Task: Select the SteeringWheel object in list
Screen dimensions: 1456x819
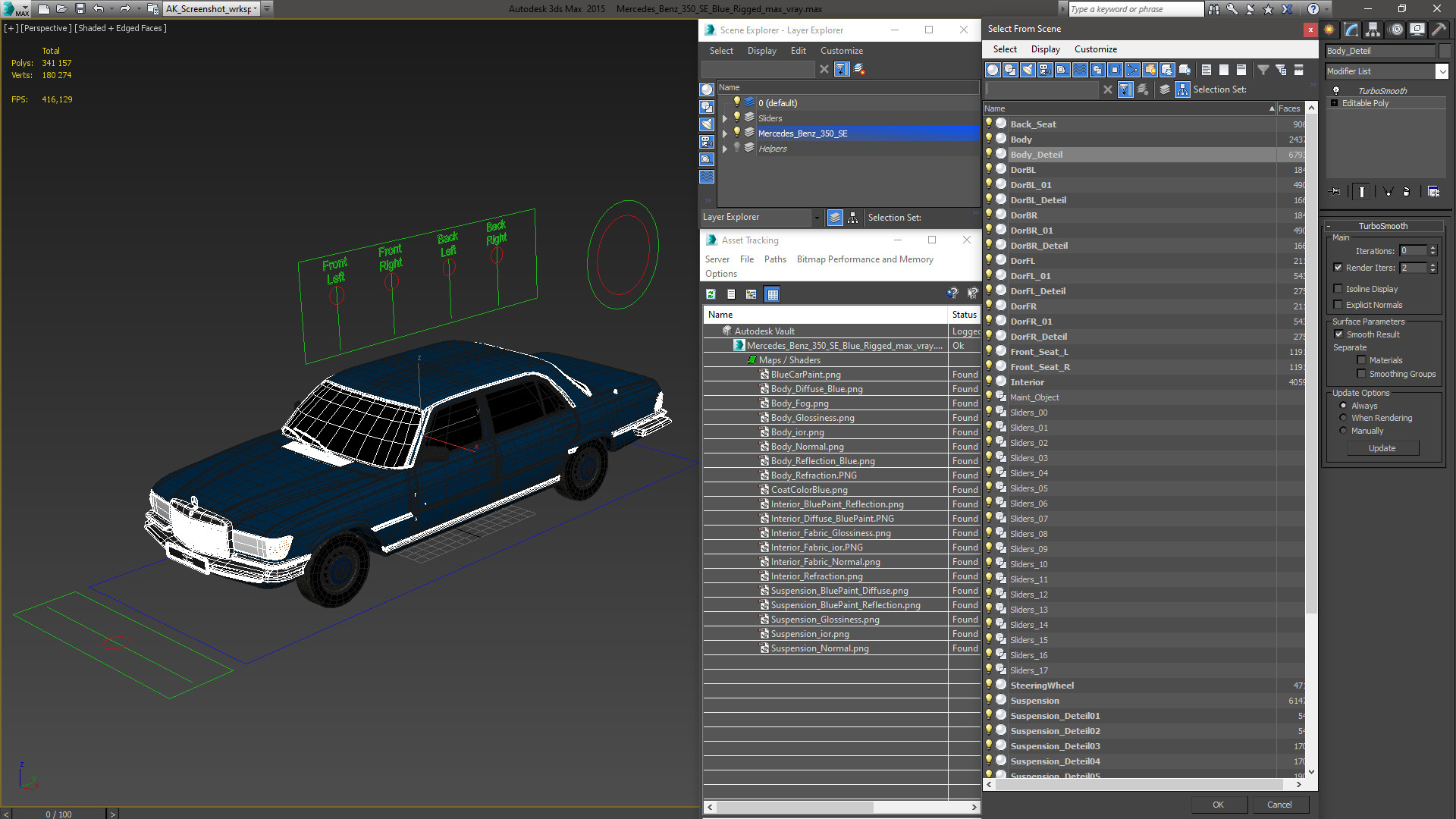Action: (x=1042, y=686)
